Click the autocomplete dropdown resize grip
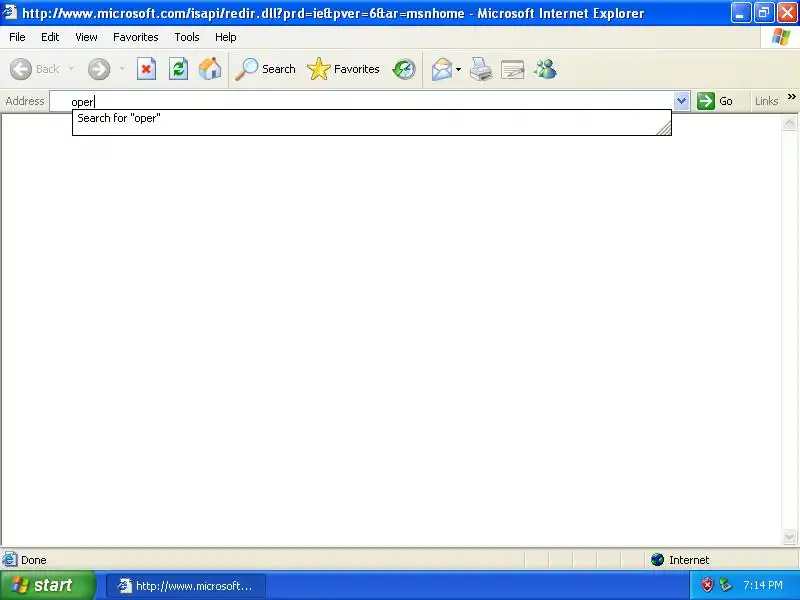The width and height of the screenshot is (800, 600). (x=664, y=128)
